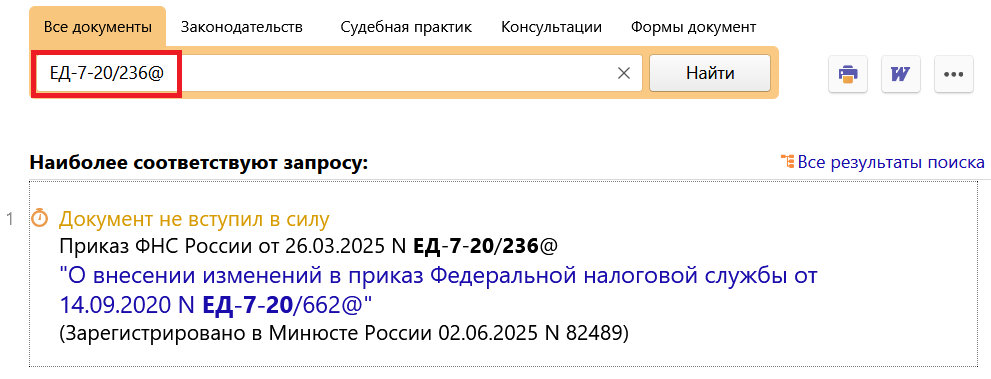Click the Зарегистрировано в Минюсте России registration line
The image size is (991, 379).
coord(344,334)
